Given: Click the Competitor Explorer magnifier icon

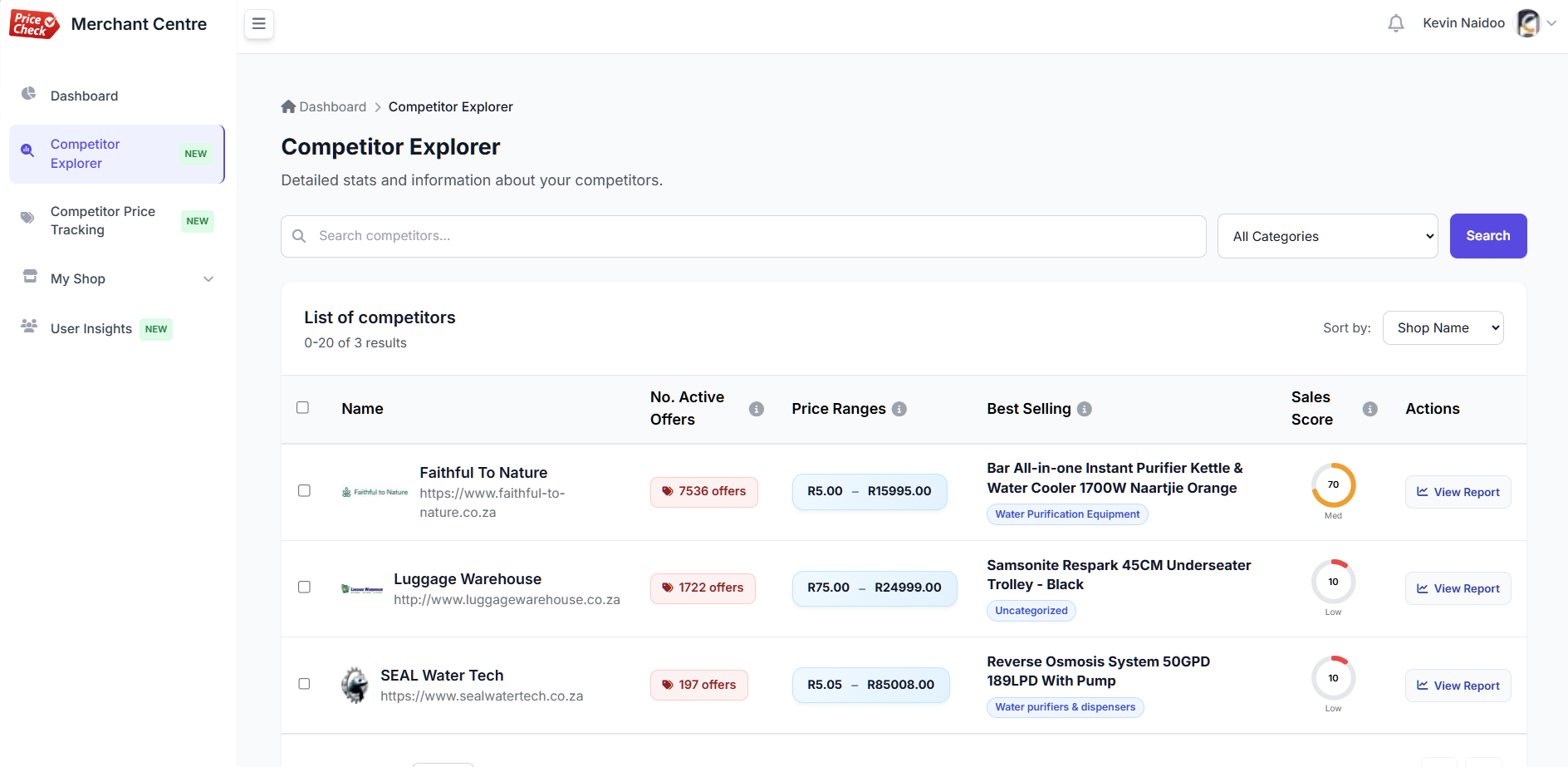Looking at the screenshot, I should (x=27, y=150).
